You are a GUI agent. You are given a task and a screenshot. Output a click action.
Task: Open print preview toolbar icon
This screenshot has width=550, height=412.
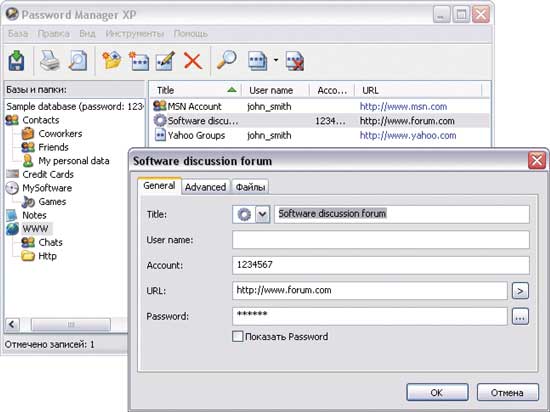point(78,61)
